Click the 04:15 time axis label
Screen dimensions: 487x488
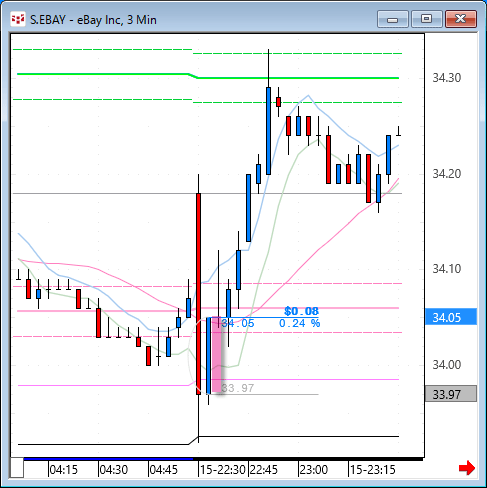(x=63, y=470)
